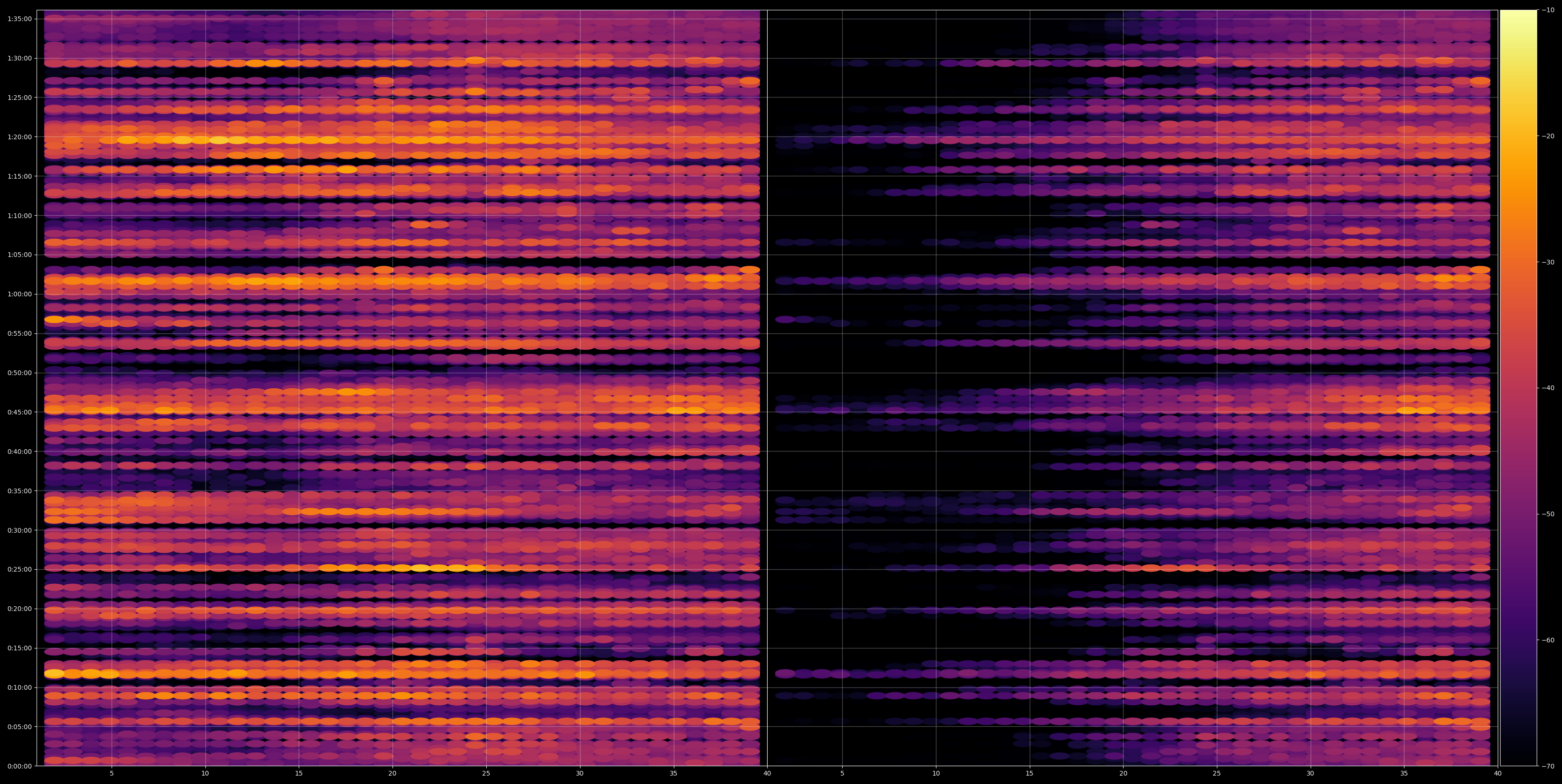
Task: Click the 1:20:00 time axis label
Action: point(19,137)
